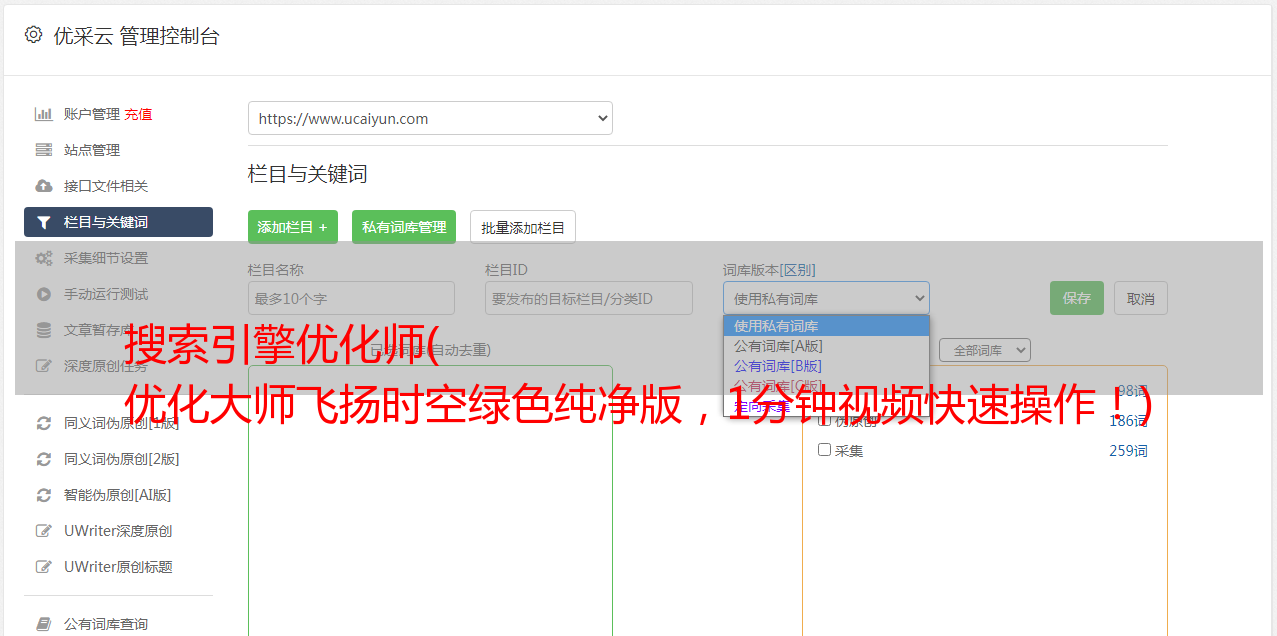
Task: Click the gear icon beside 优采云 管理控制台
Action: click(x=34, y=35)
